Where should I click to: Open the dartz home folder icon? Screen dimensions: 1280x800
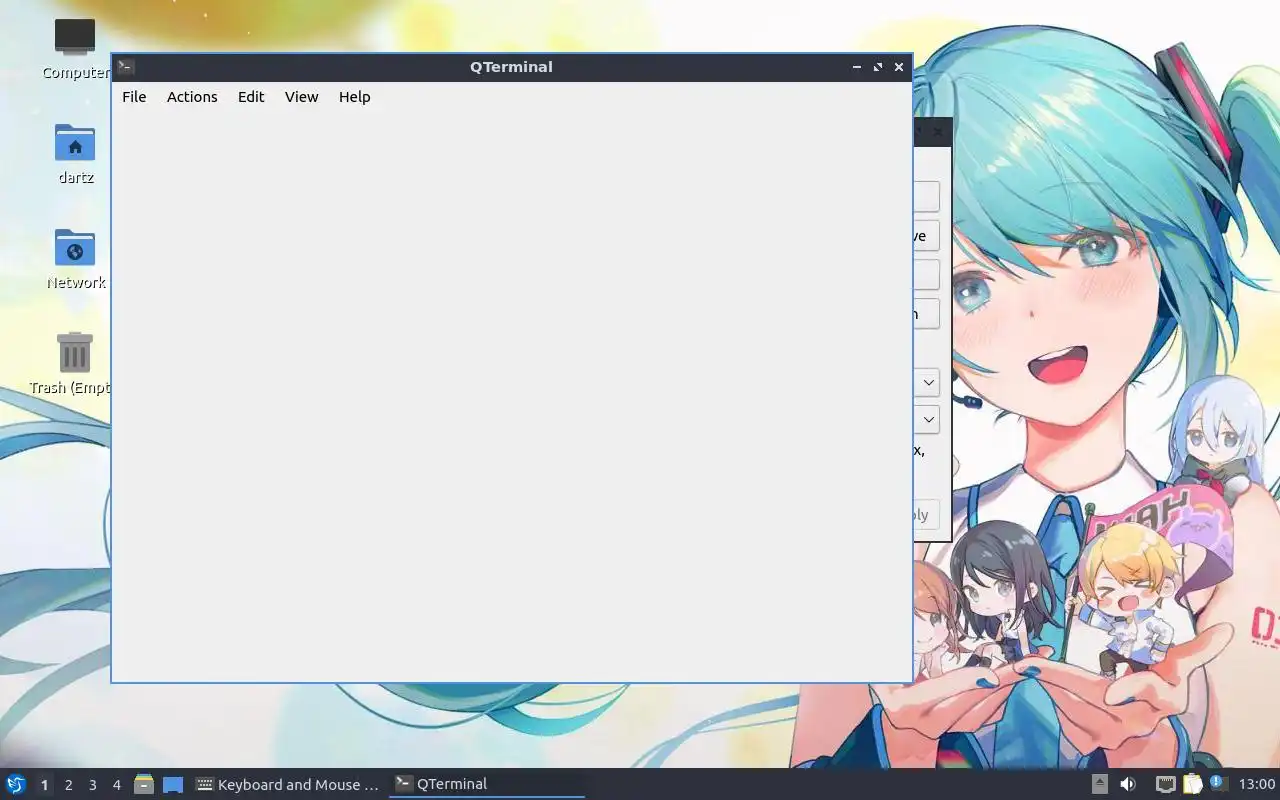pos(75,154)
